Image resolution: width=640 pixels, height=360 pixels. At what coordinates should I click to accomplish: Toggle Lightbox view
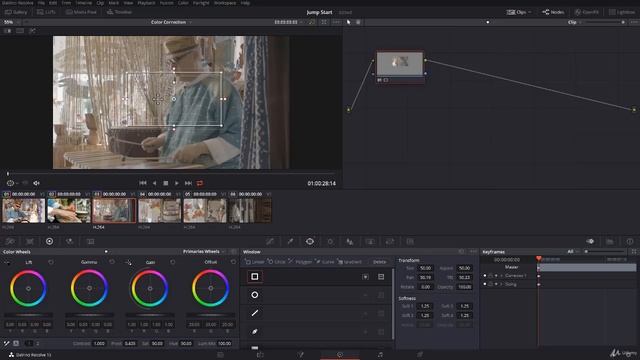[x=622, y=12]
